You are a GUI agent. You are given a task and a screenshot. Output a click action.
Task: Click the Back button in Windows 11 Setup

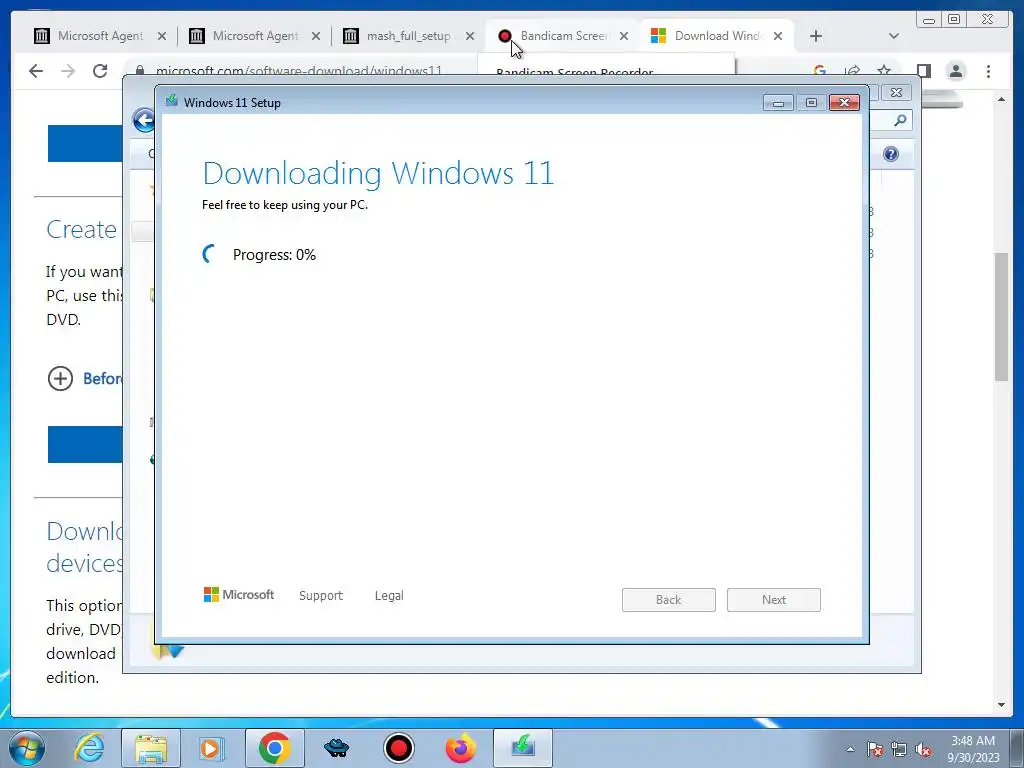point(669,600)
